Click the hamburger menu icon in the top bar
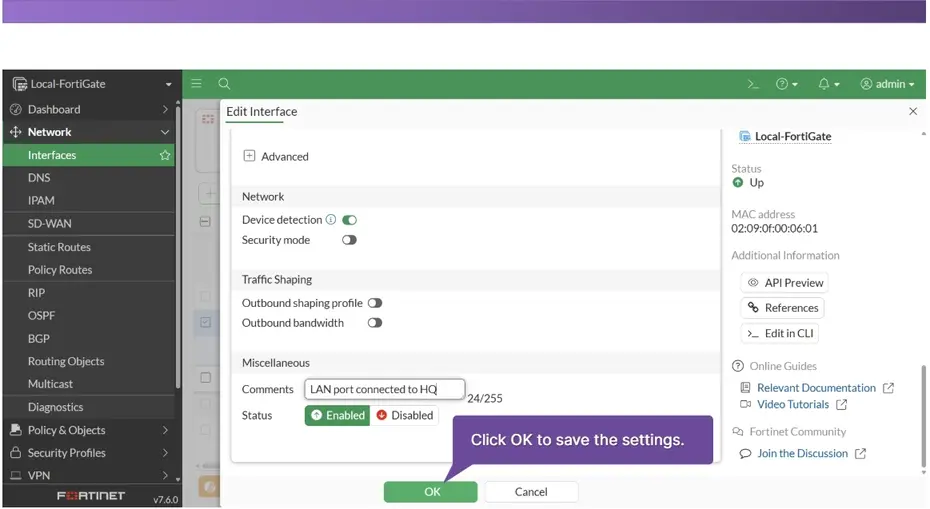The width and height of the screenshot is (930, 509). point(196,84)
